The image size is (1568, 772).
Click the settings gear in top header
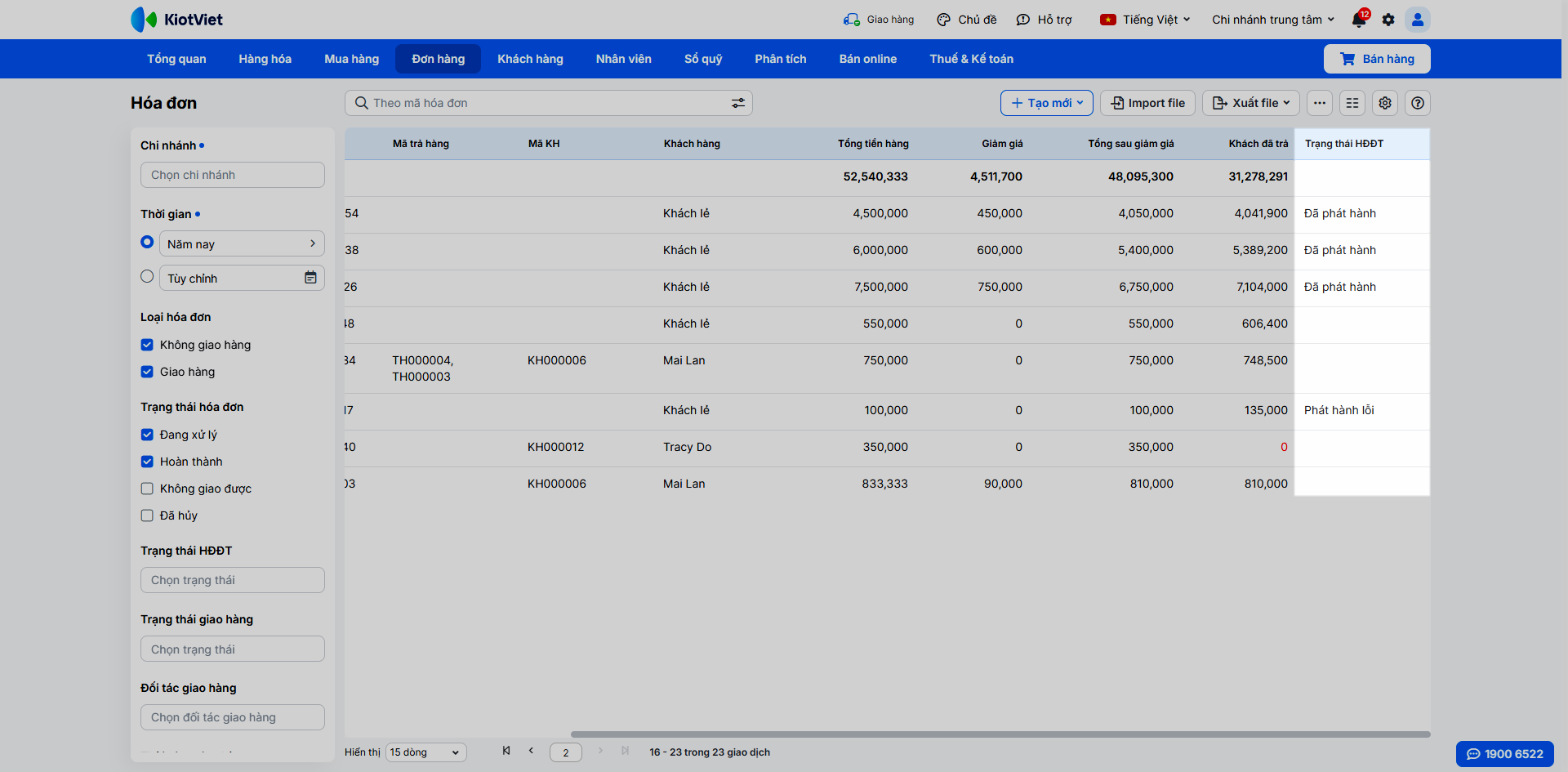pyautogui.click(x=1388, y=20)
